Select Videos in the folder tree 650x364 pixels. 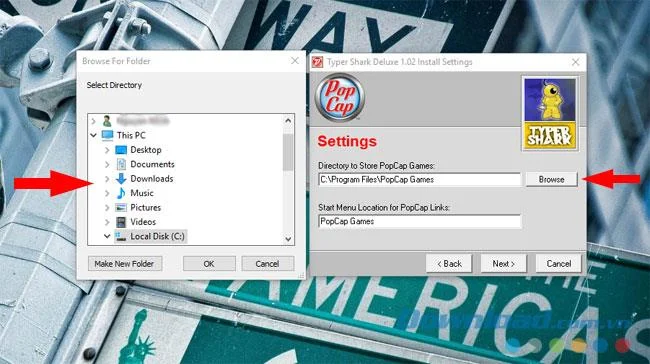[x=143, y=222]
